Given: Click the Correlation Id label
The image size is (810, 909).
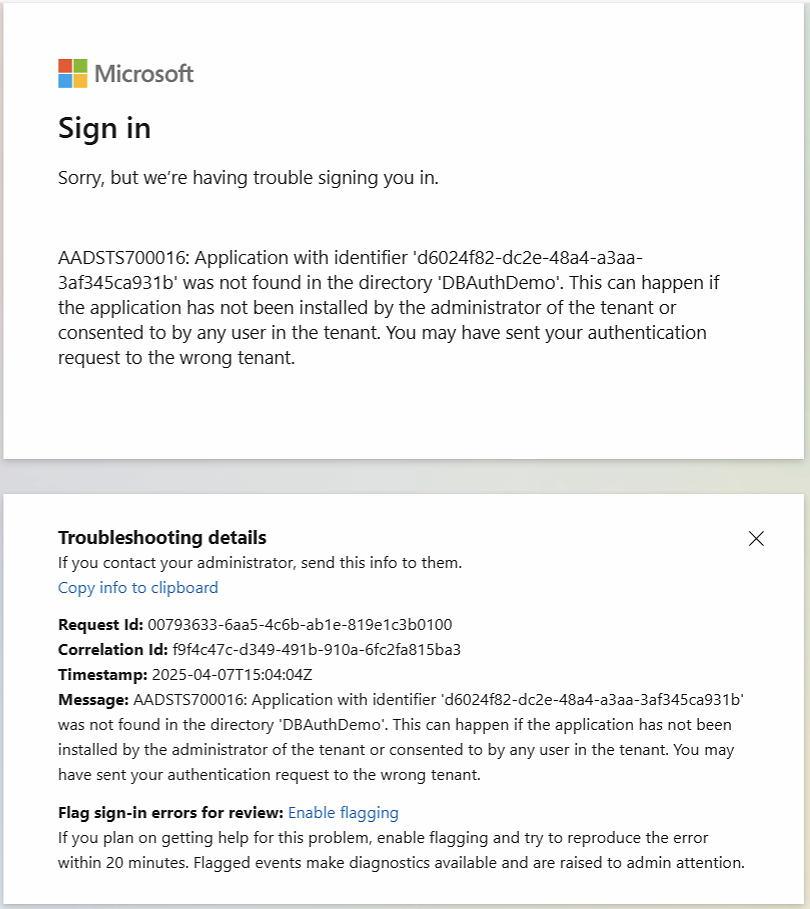Looking at the screenshot, I should point(113,650).
